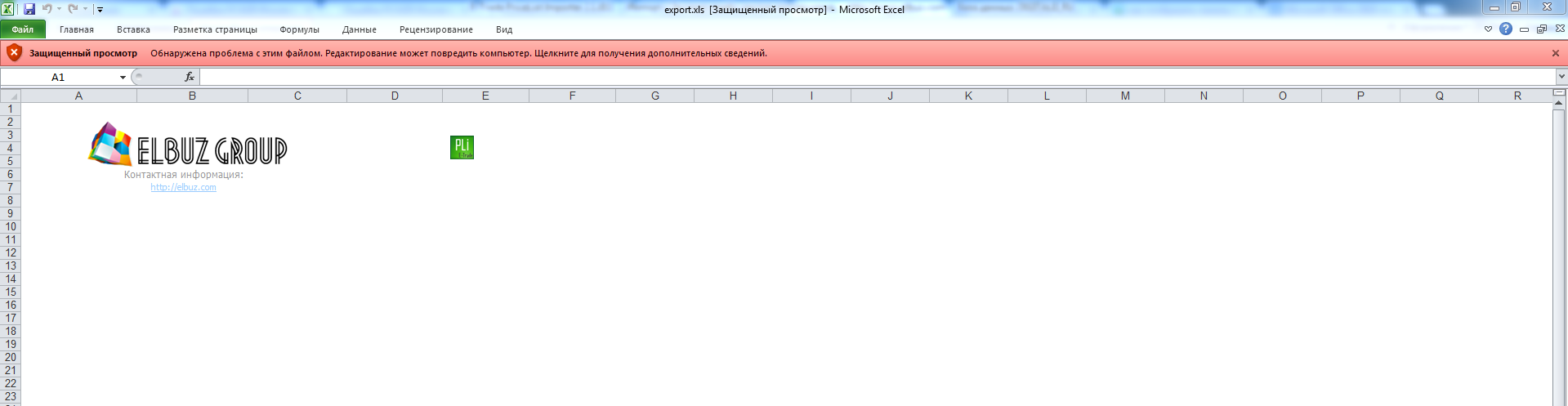This screenshot has width=1568, height=406.
Task: Click the ELBUZ GROUP logo image
Action: point(188,145)
